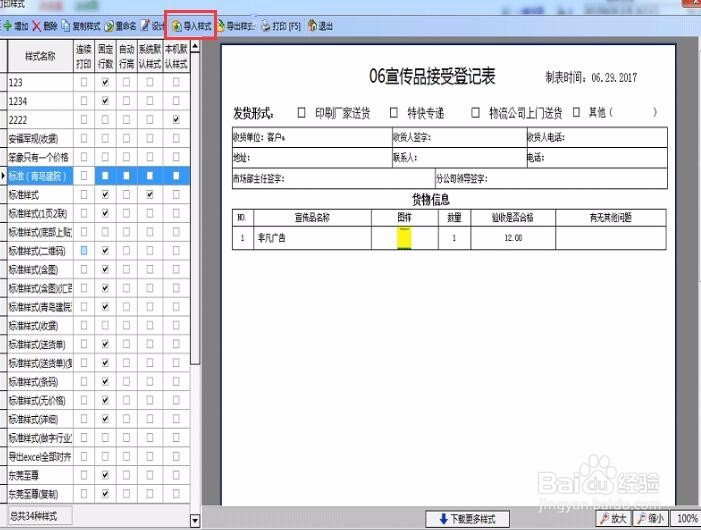
Task: Click the 删除 (delete) red X button
Action: pos(45,26)
